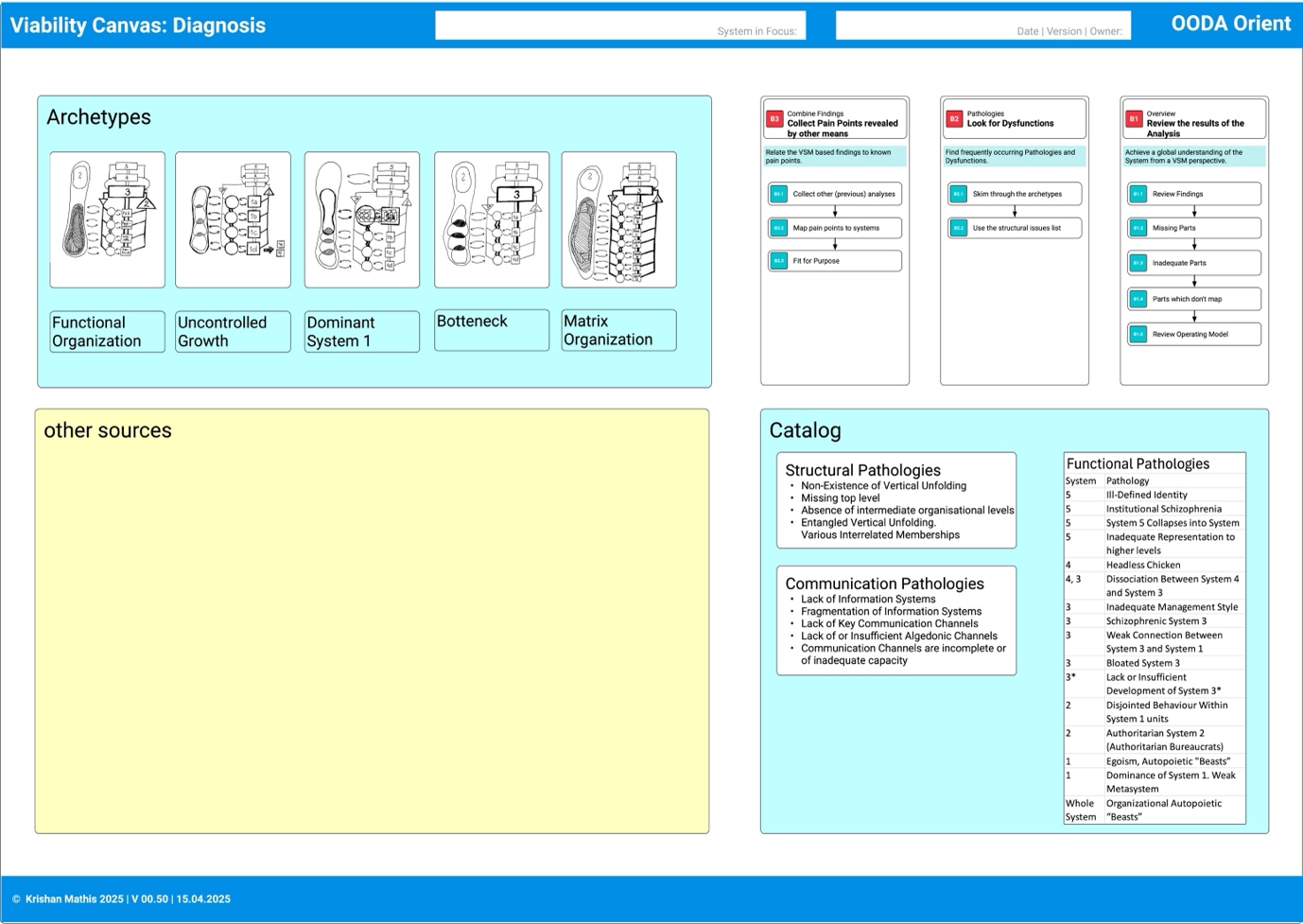Viewport: 1303px width, 924px height.
Task: Open the Dominant System 1 diagram
Action: [361, 219]
